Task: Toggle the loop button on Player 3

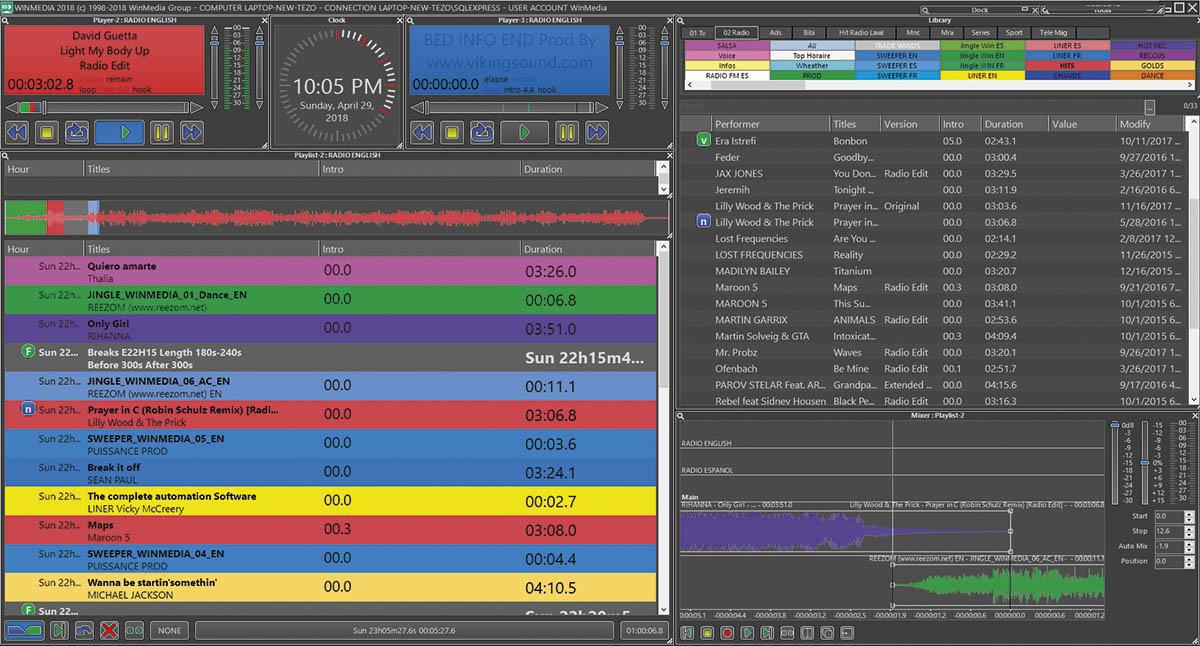Action: 481,132
